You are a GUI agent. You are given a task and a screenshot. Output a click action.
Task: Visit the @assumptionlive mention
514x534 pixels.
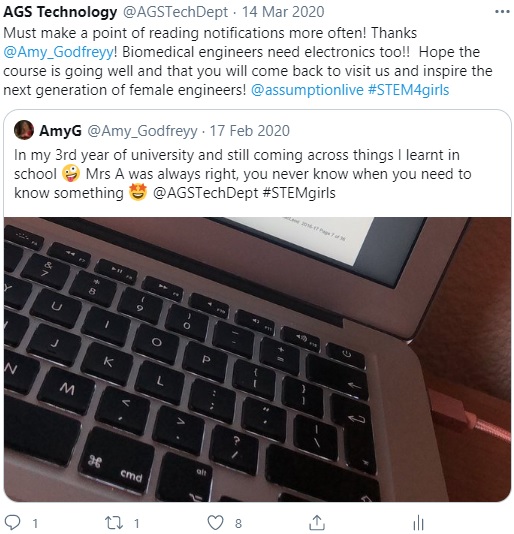pos(307,90)
